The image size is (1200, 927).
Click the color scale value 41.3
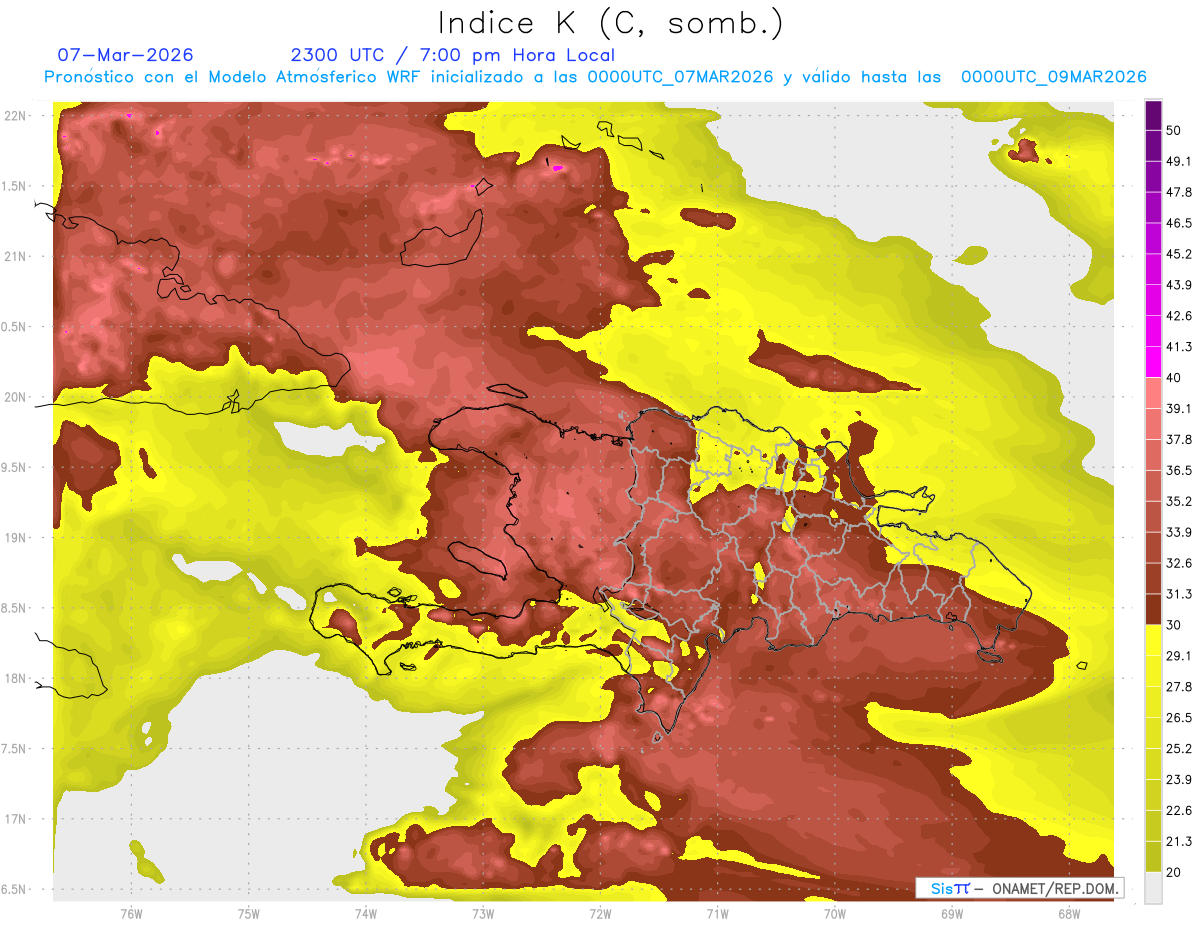pos(1178,347)
